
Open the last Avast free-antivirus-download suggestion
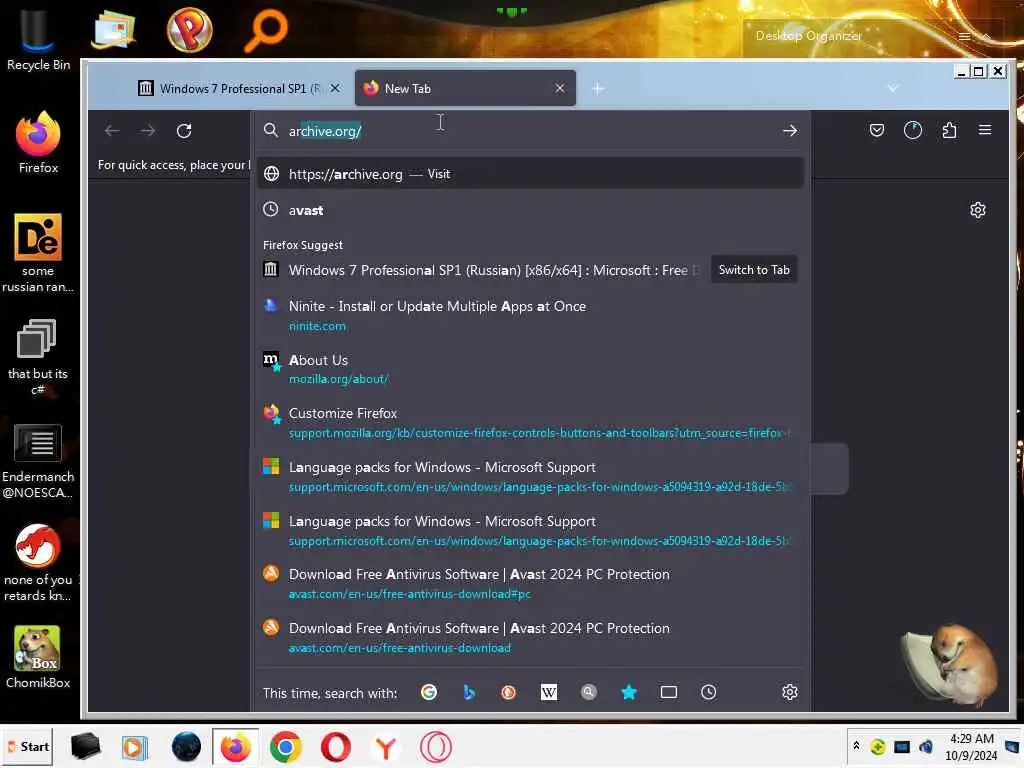530,637
